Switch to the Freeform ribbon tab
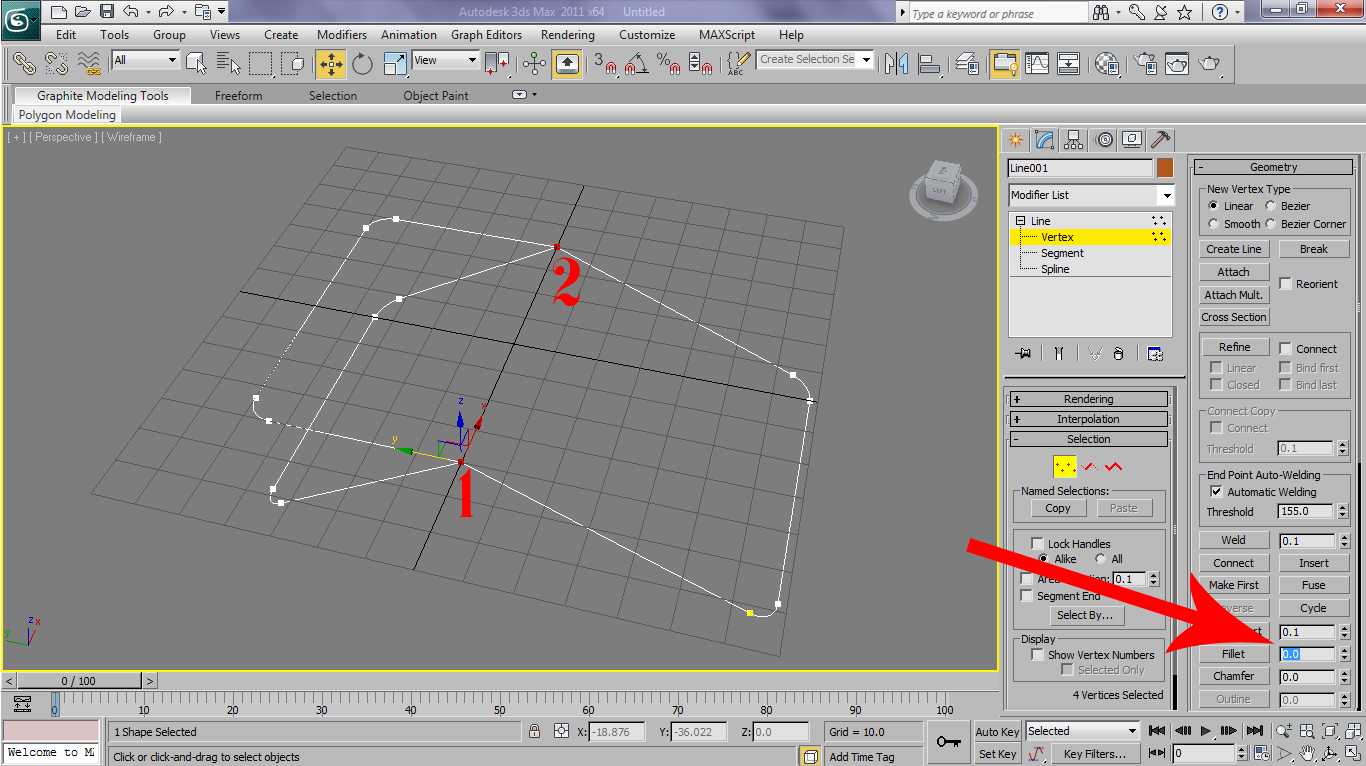The height and width of the screenshot is (766, 1366). click(239, 96)
